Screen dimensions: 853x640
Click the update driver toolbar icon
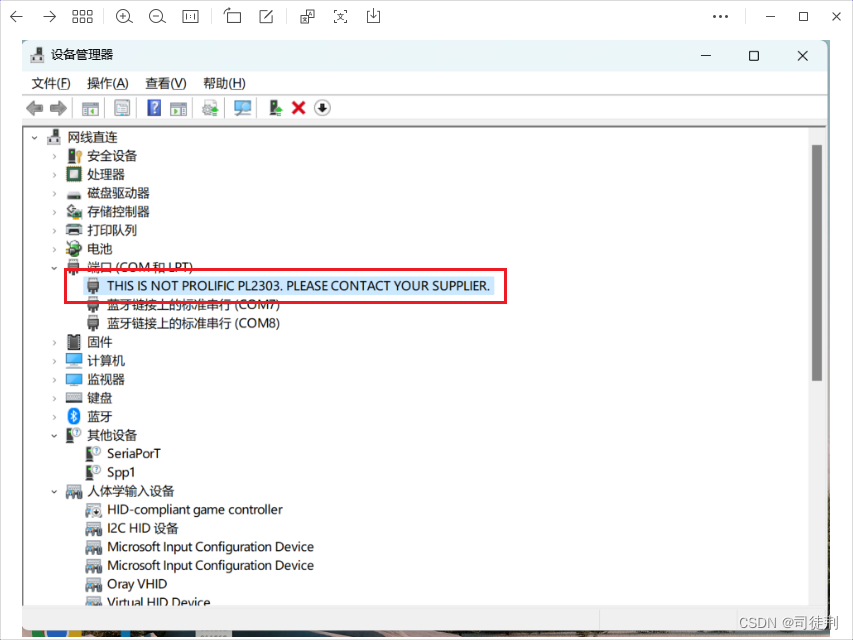pos(211,108)
